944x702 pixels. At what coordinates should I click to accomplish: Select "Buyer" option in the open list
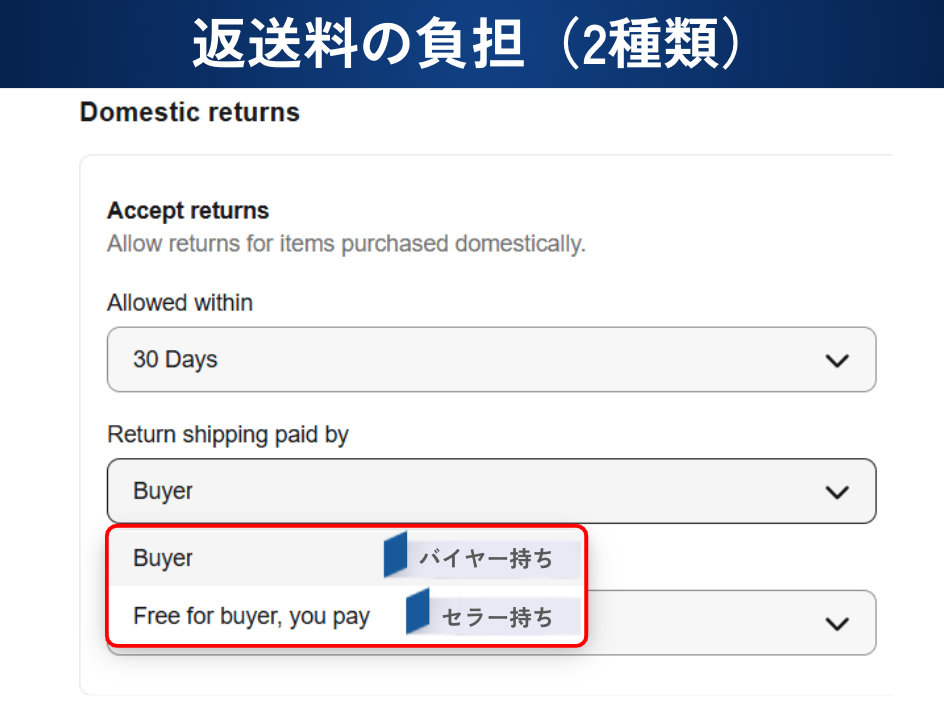[x=163, y=558]
